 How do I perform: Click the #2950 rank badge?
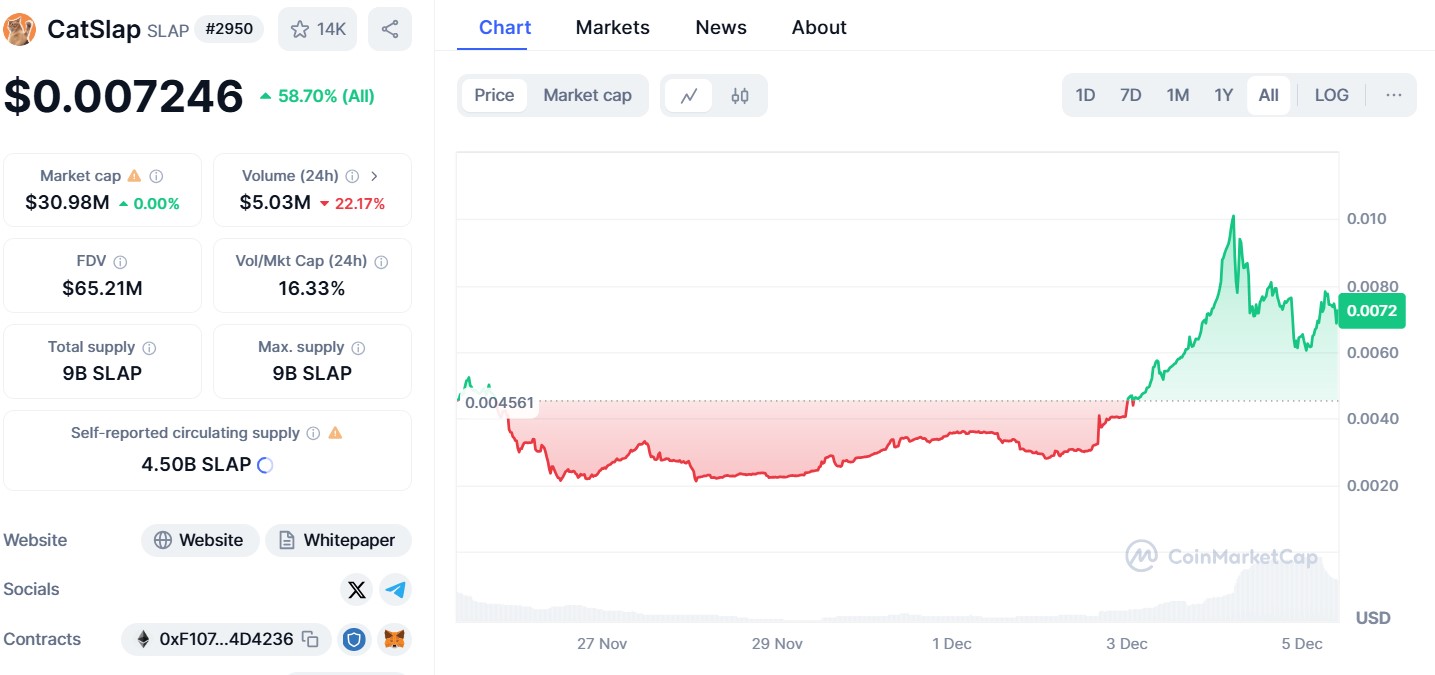[x=227, y=30]
